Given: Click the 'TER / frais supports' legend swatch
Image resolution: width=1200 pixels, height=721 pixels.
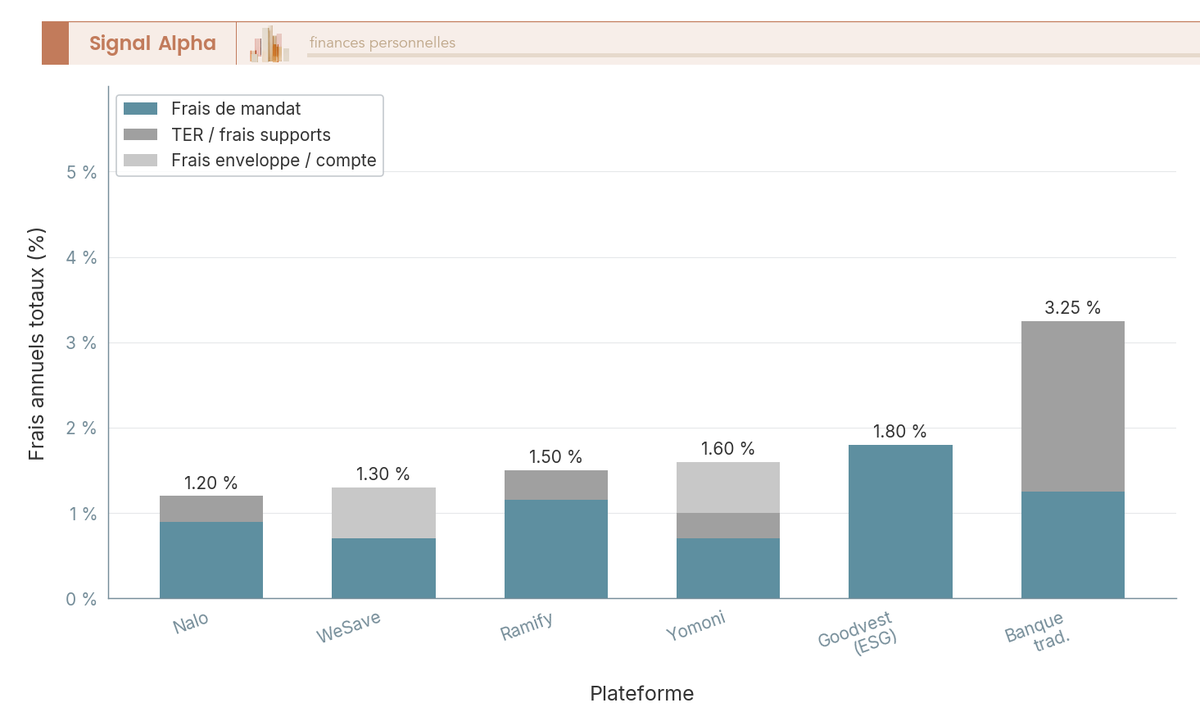Looking at the screenshot, I should [141, 134].
